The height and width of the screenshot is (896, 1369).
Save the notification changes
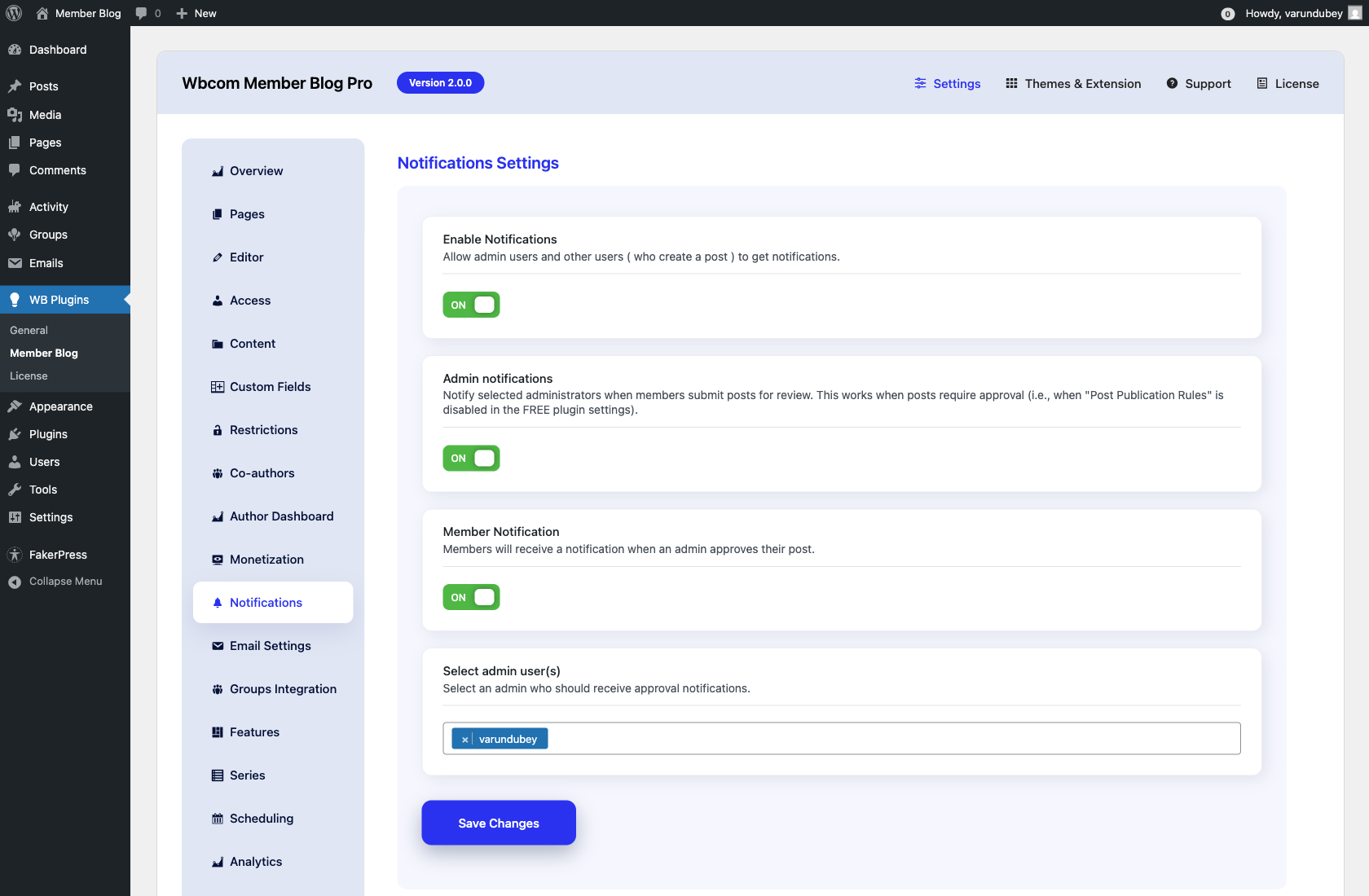[x=499, y=823]
